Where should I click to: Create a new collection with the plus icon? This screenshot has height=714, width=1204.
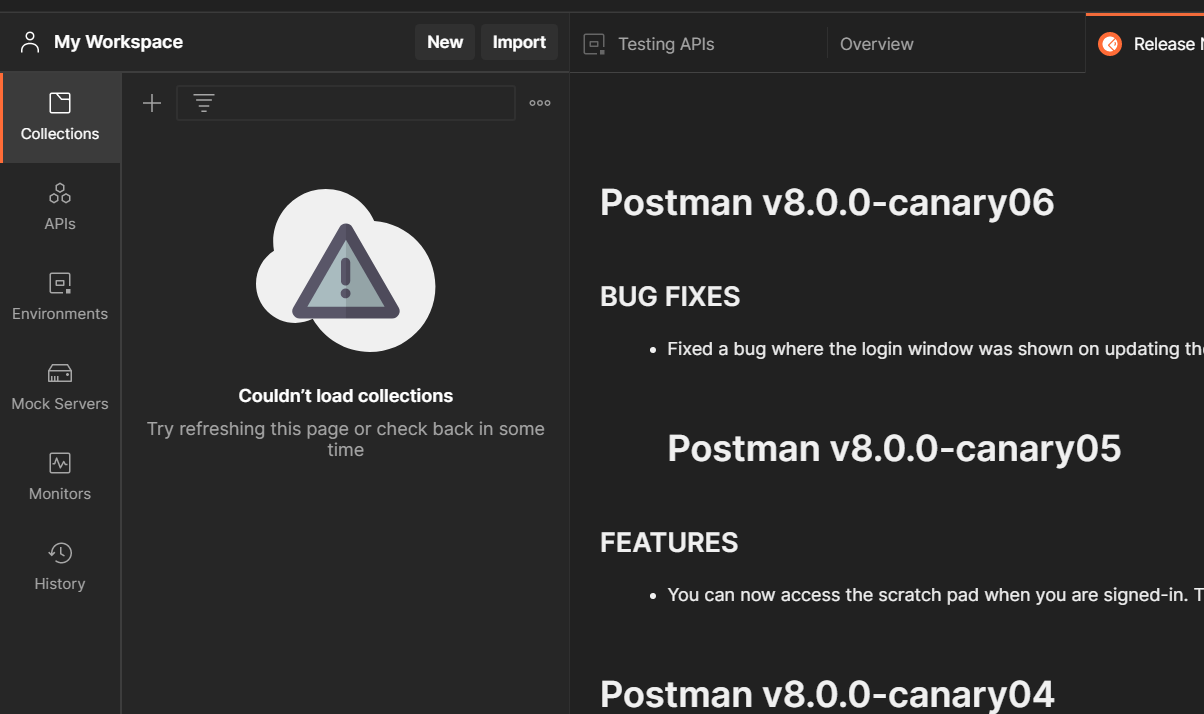[x=151, y=102]
